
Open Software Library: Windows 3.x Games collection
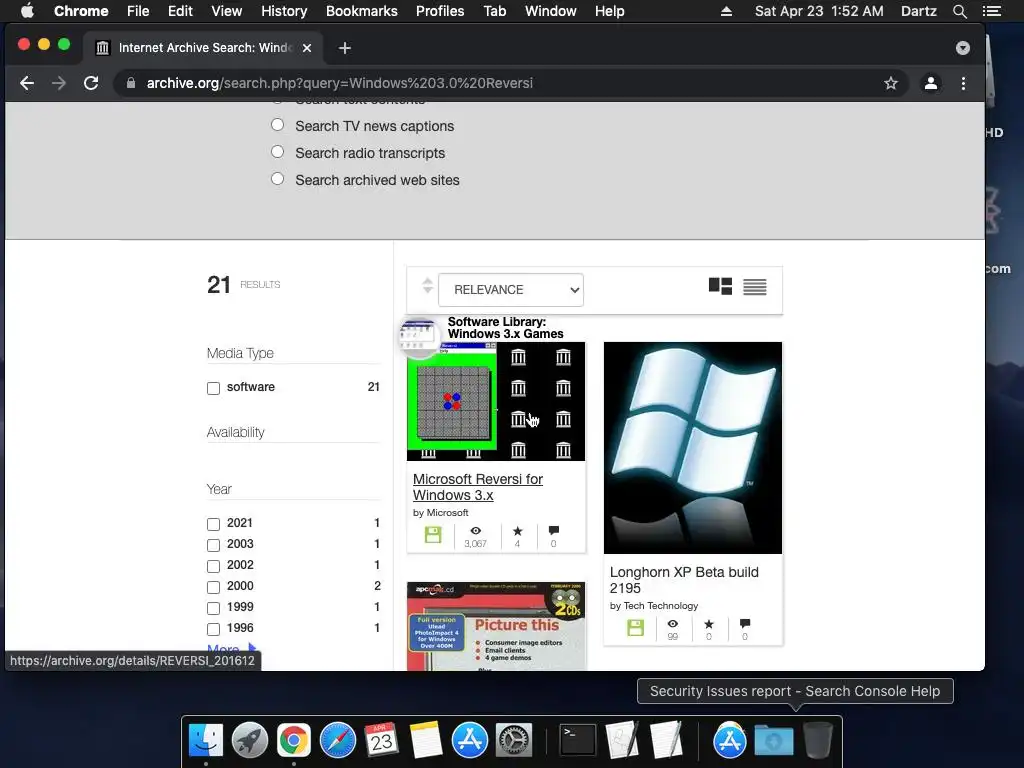505,328
